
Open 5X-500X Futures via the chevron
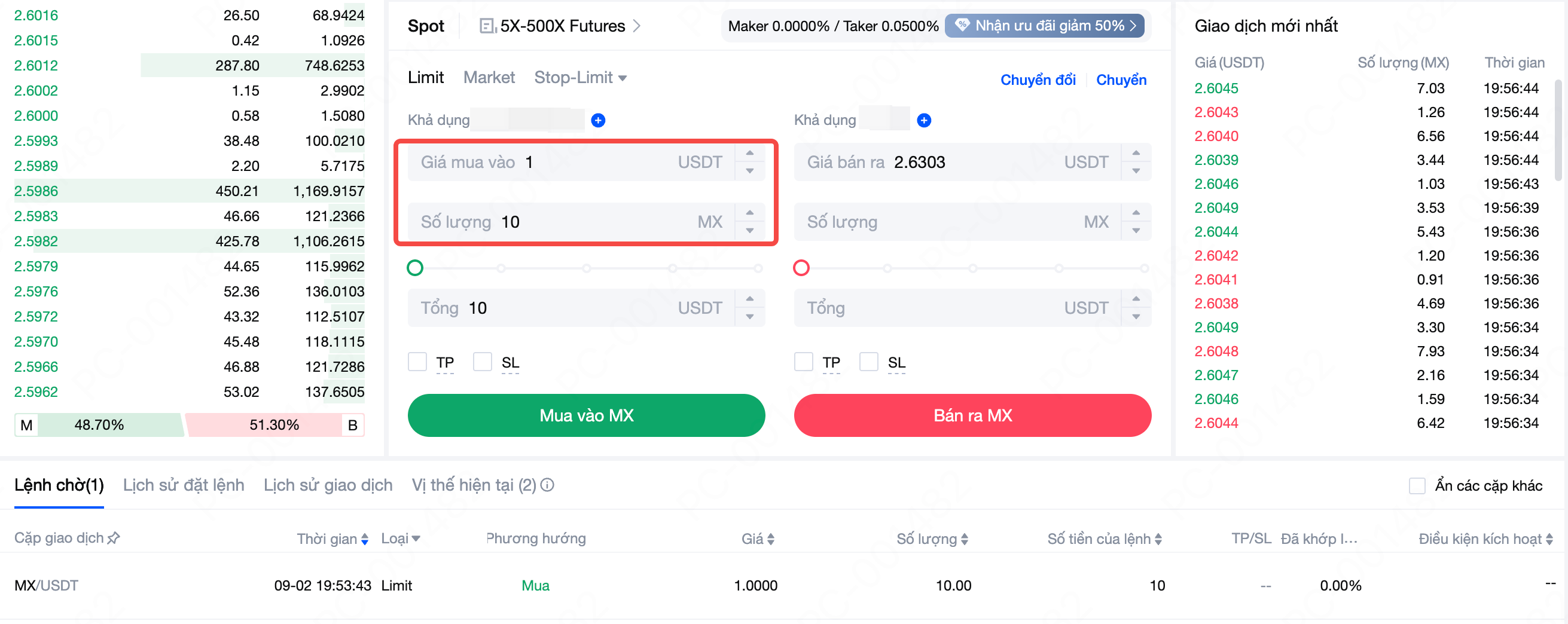pyautogui.click(x=637, y=26)
